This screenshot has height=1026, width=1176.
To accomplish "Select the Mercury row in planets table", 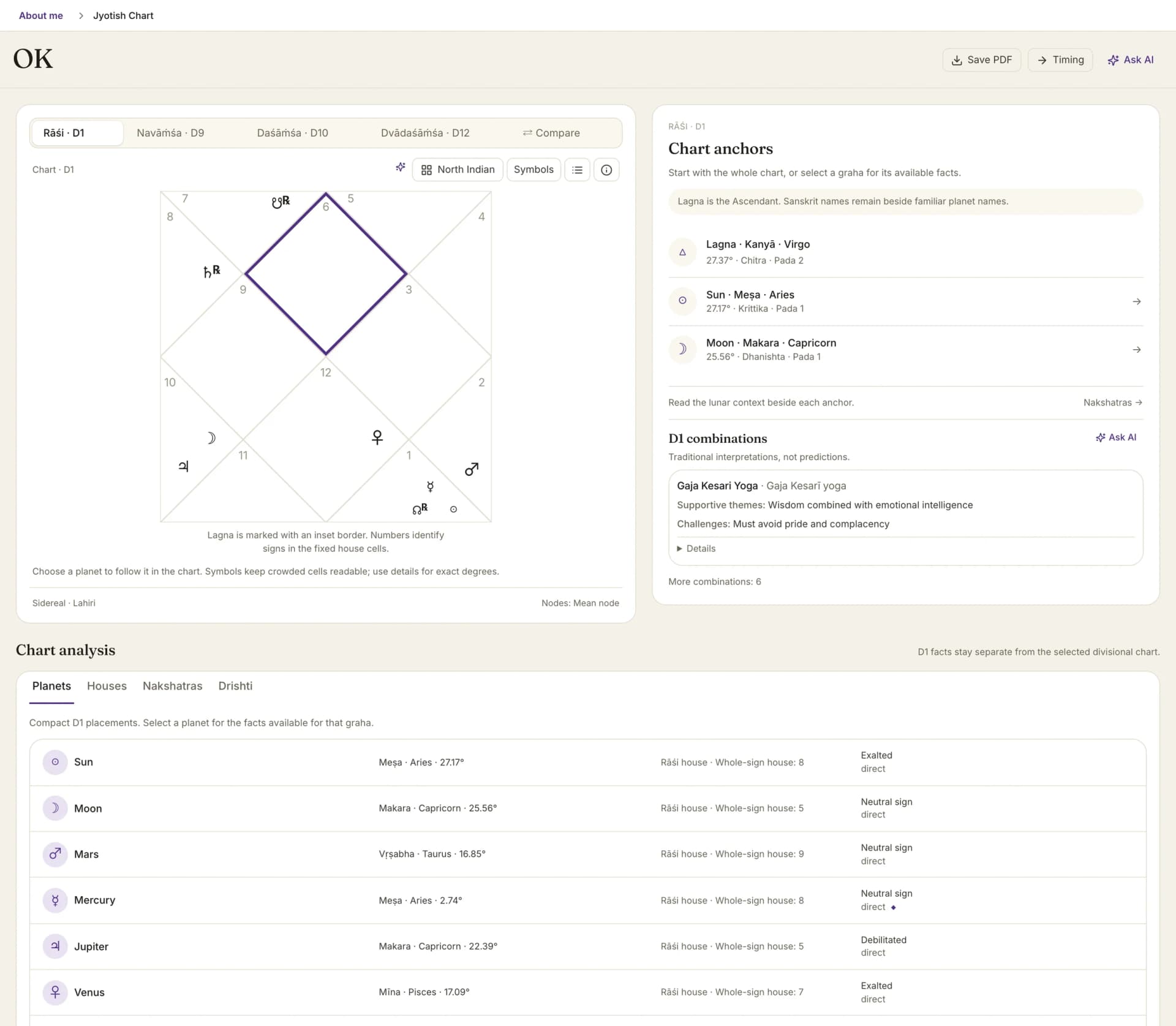I will point(587,900).
